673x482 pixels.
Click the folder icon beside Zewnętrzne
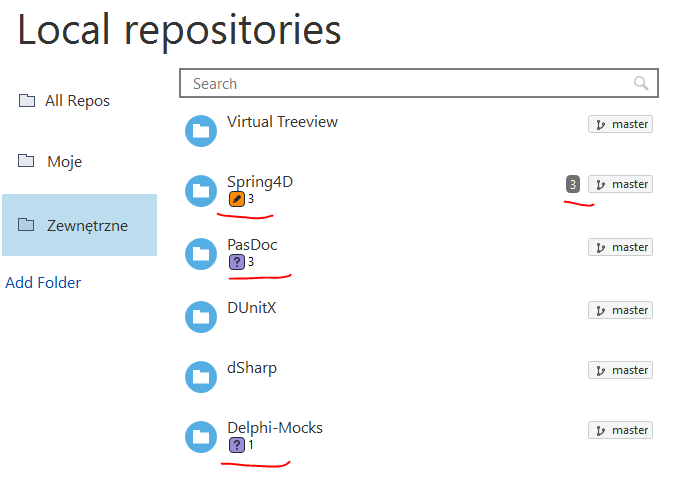[26, 224]
